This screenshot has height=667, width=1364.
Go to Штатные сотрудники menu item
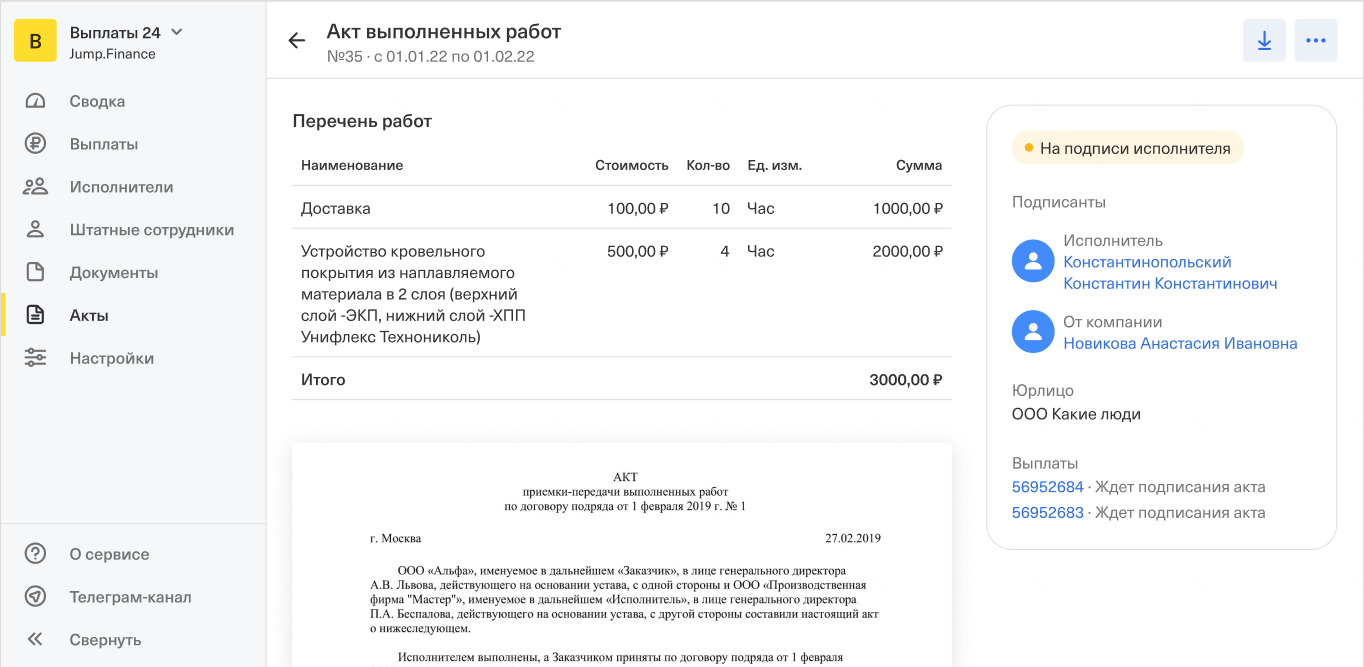[x=151, y=230]
